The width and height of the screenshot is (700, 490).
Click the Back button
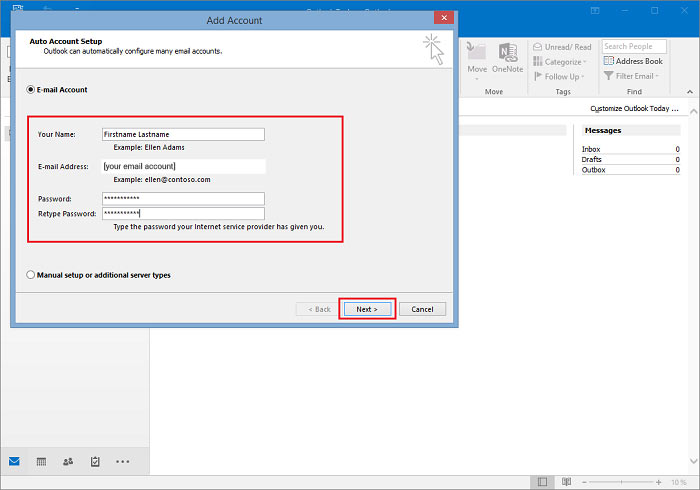319,309
